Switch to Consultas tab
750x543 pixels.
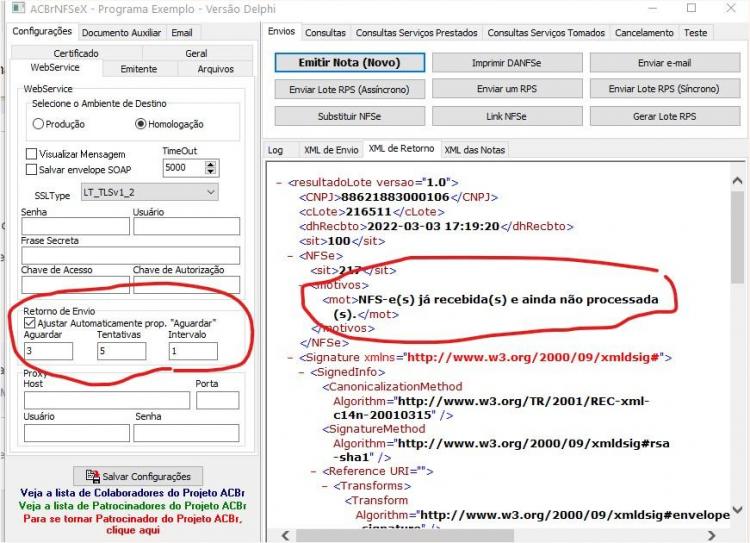[325, 33]
